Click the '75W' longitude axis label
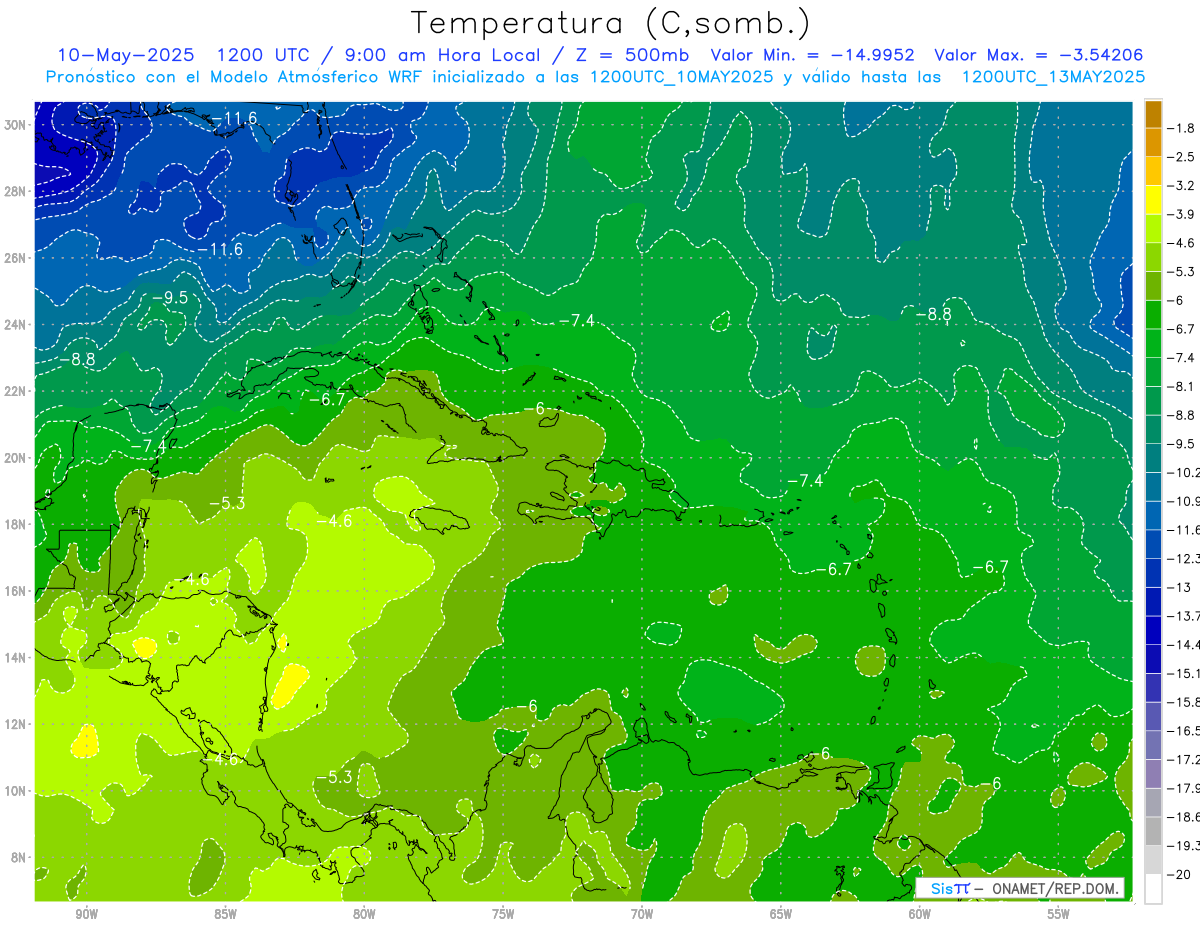 click(503, 914)
